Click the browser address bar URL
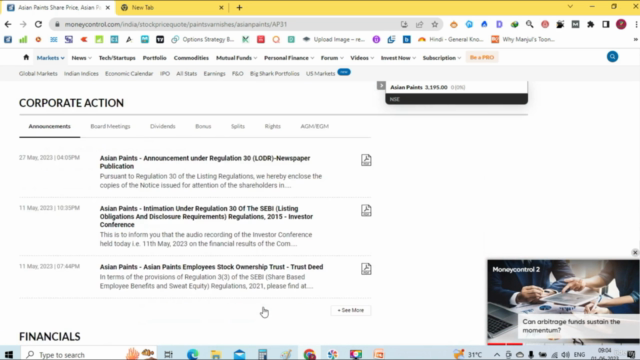This screenshot has width=640, height=360. pyautogui.click(x=176, y=24)
